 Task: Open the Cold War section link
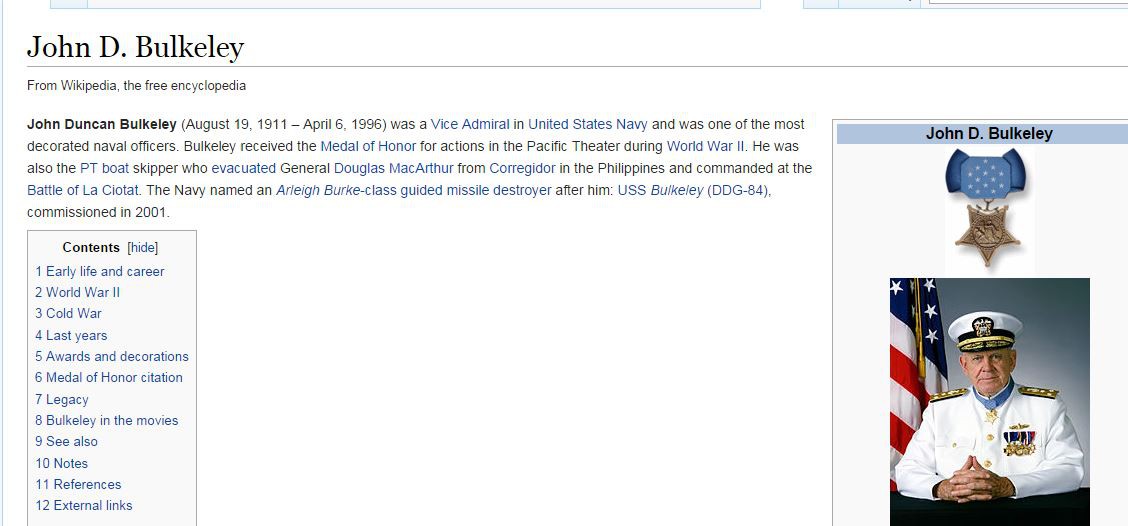click(x=68, y=313)
